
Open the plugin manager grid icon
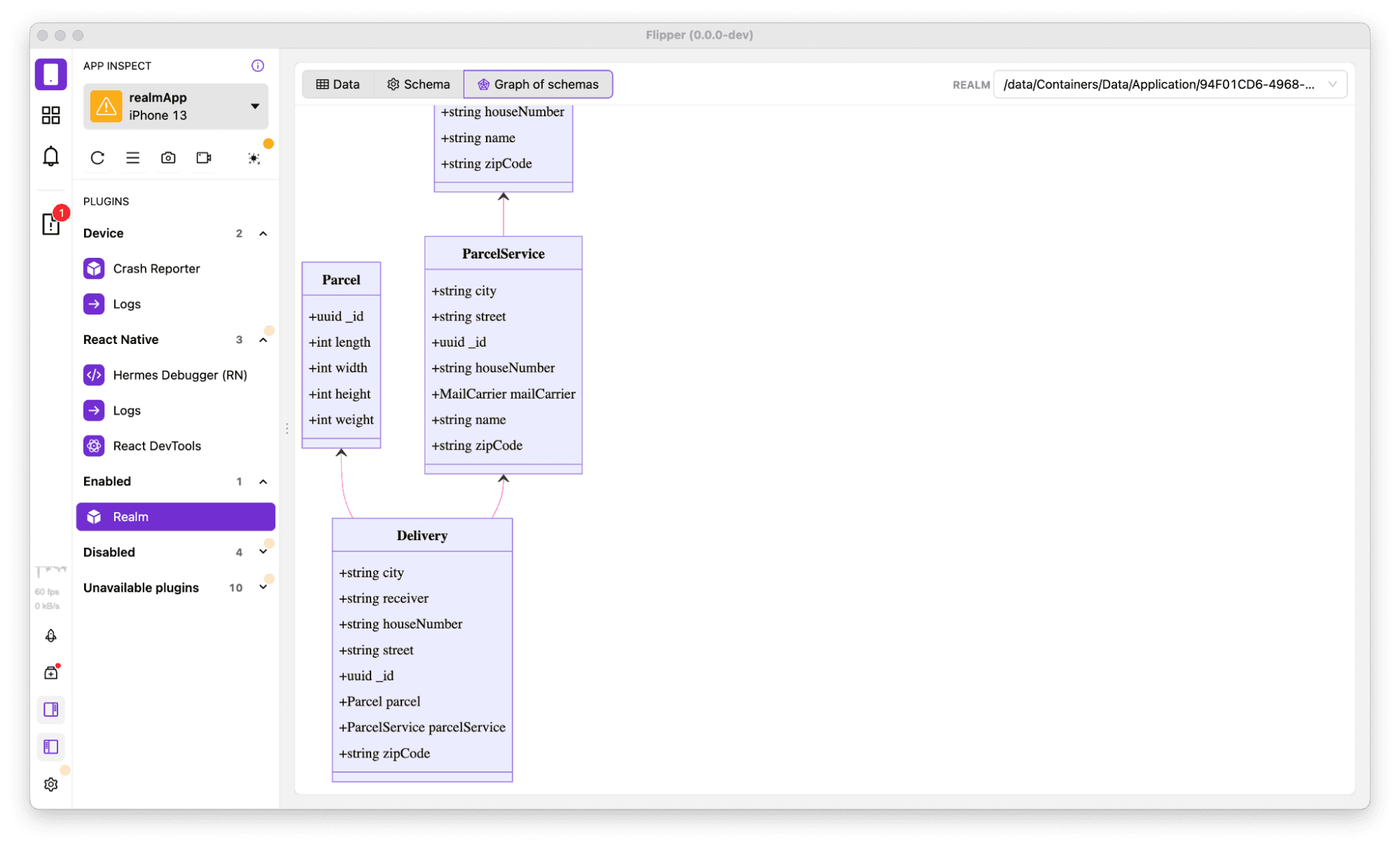point(50,115)
